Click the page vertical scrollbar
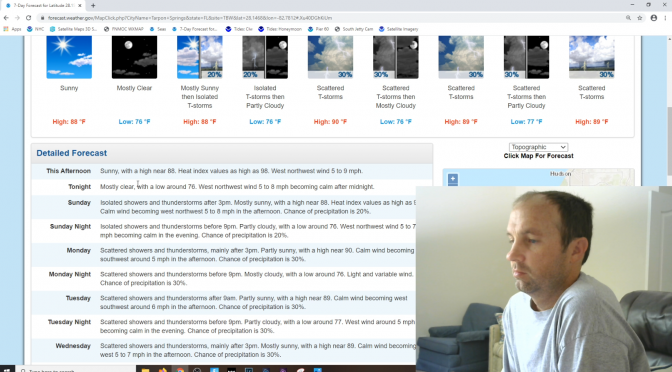Screen dimensions: 672x372 click(669, 141)
